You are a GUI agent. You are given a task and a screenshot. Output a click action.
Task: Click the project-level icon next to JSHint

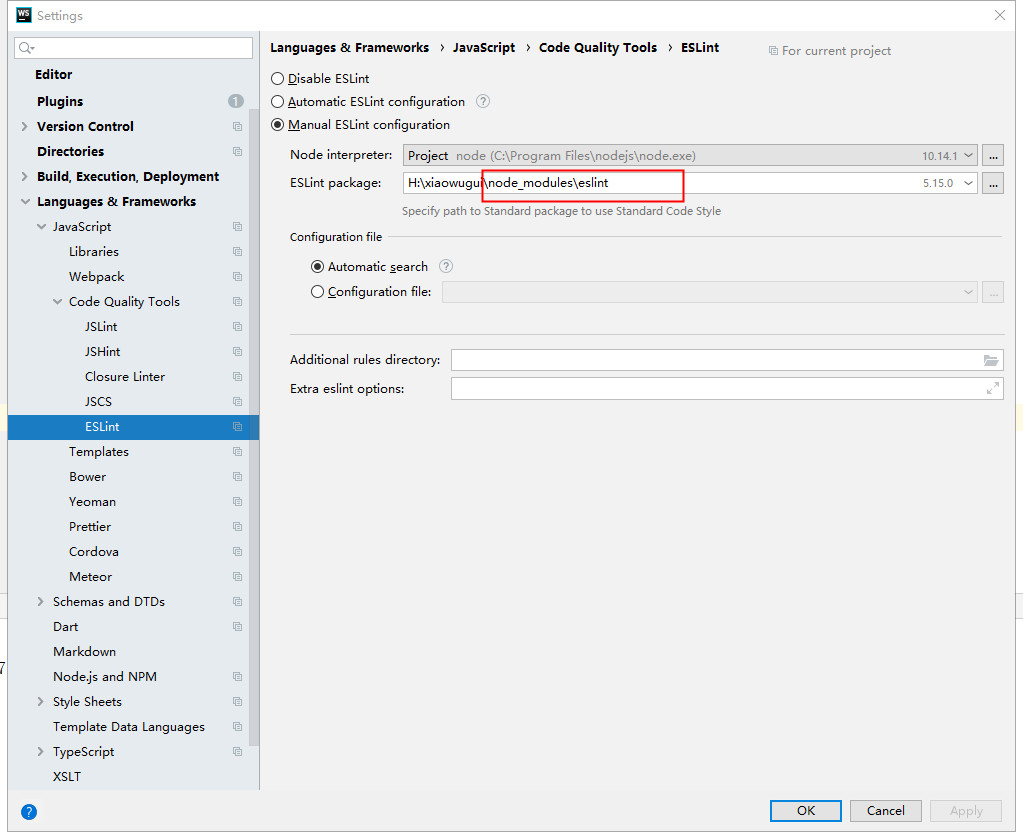point(237,352)
